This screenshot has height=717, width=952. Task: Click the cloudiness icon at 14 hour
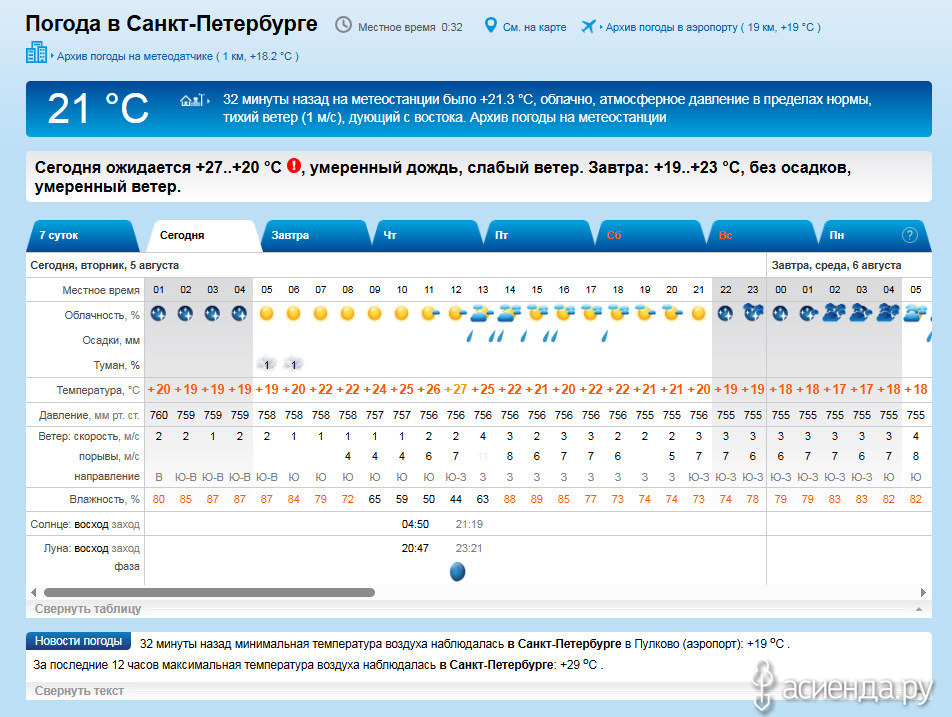[x=509, y=313]
